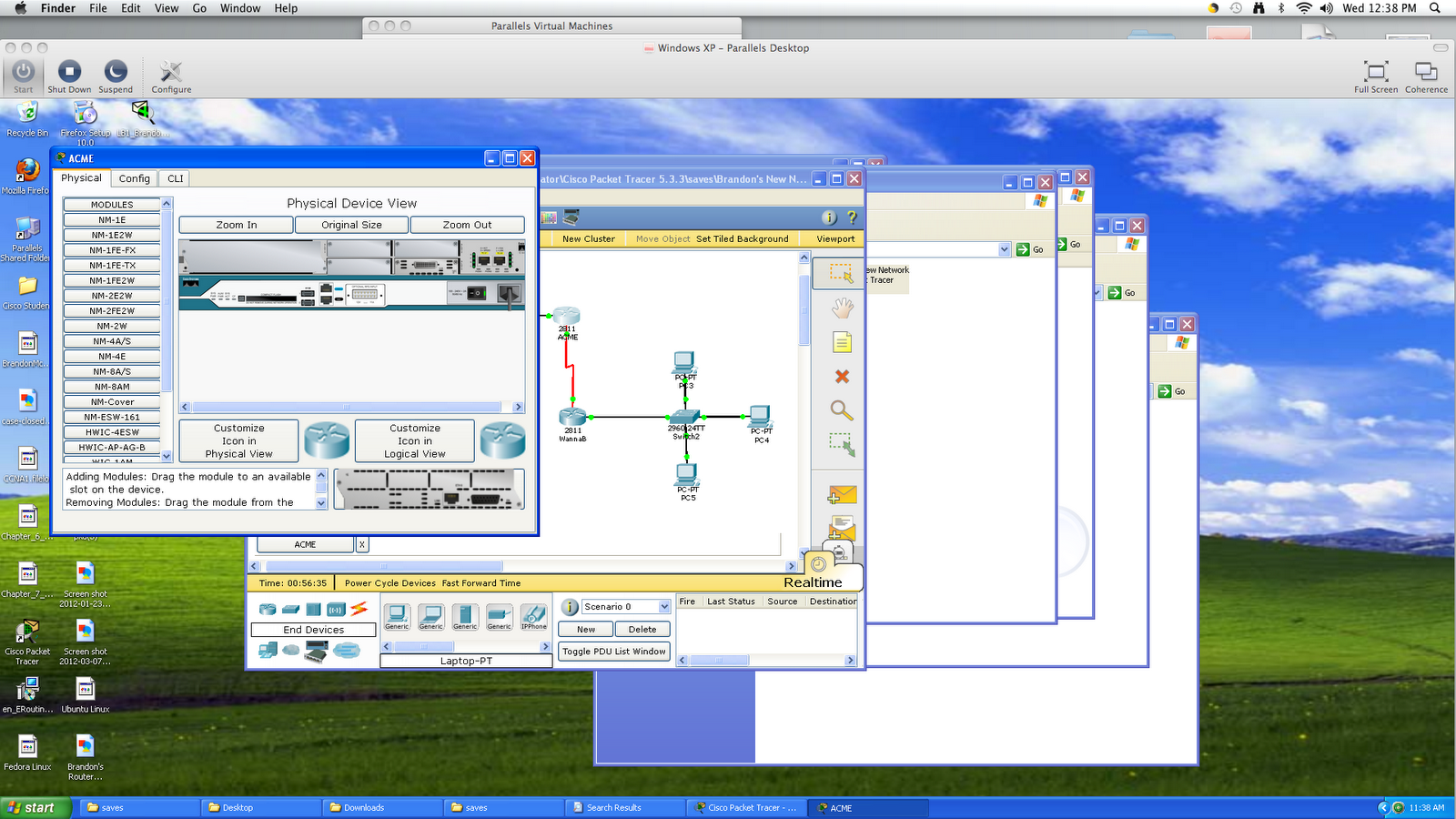
Task: Select the 2960-24TT Switch2 on the canvas
Action: coord(684,418)
